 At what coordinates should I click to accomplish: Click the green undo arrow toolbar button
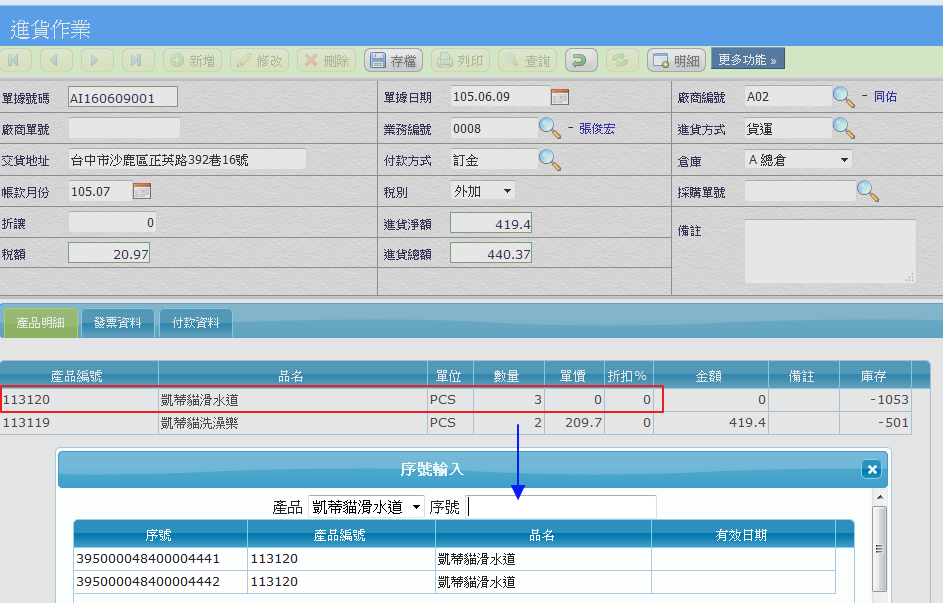click(x=581, y=61)
